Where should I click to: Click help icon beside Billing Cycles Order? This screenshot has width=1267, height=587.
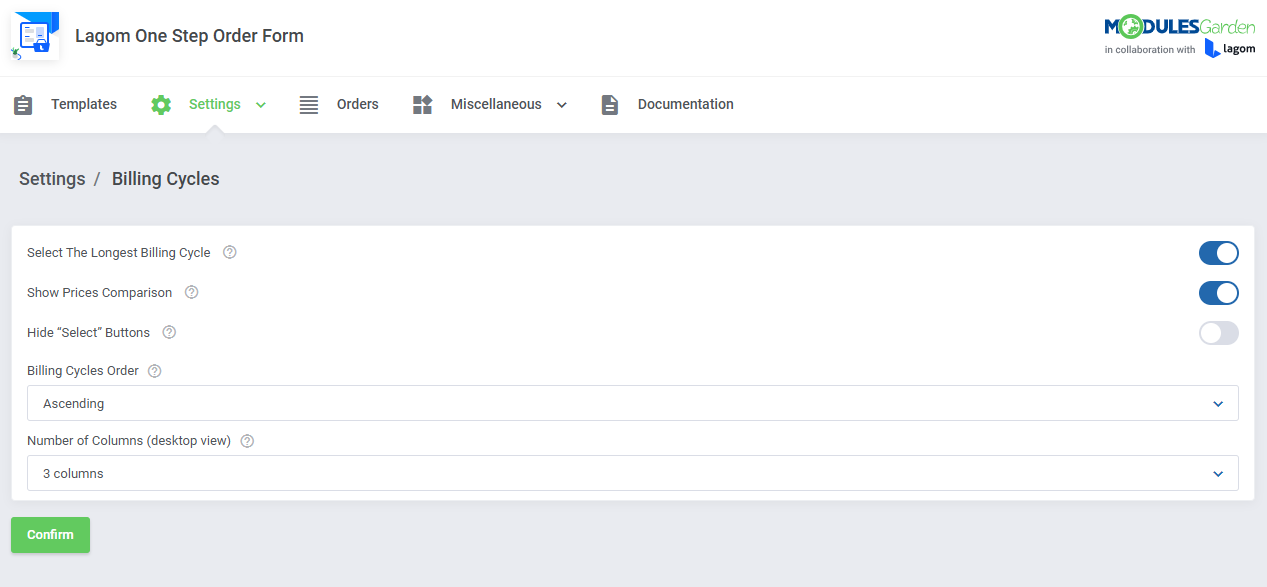pos(155,370)
